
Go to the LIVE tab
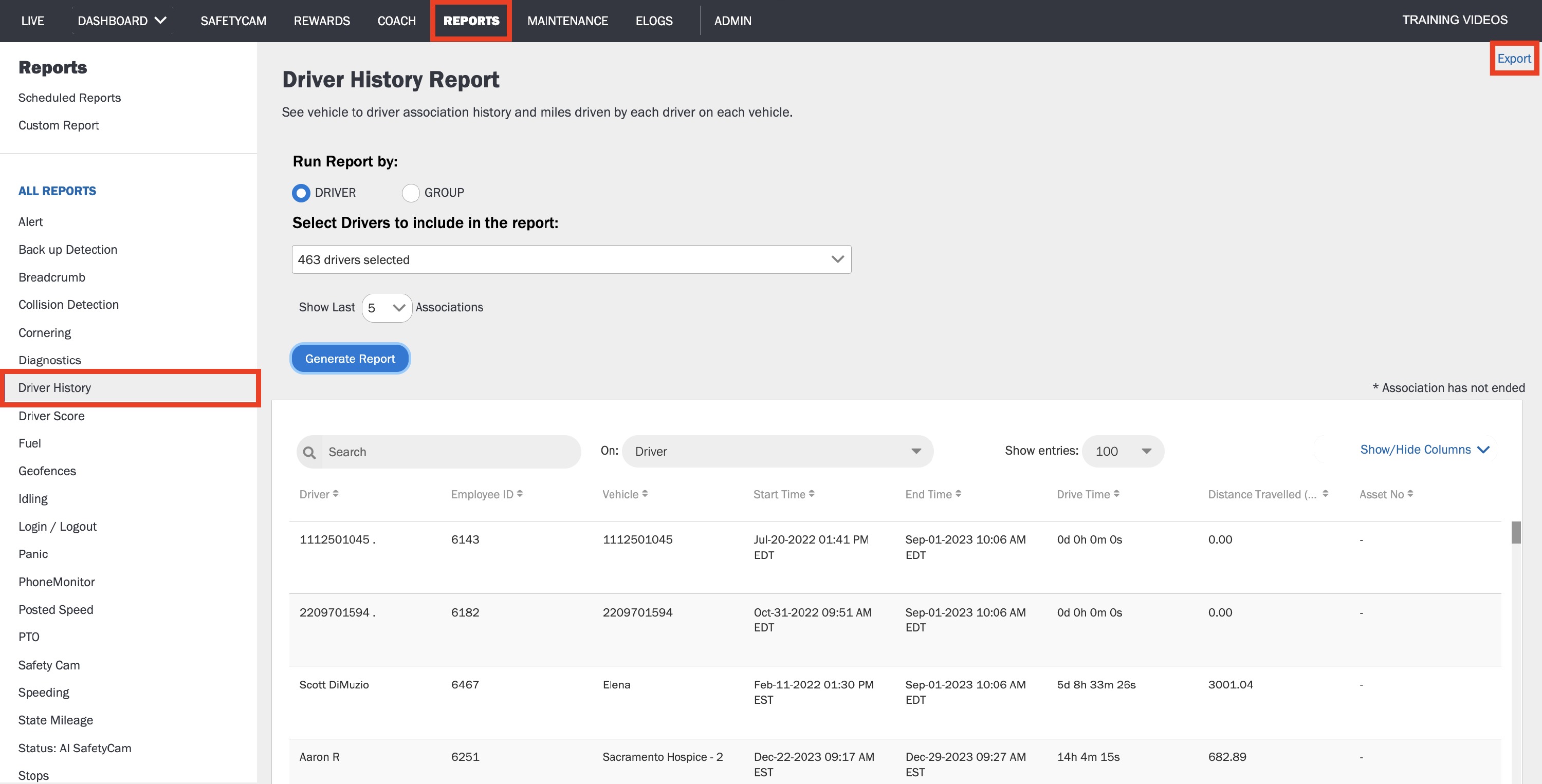click(32, 21)
